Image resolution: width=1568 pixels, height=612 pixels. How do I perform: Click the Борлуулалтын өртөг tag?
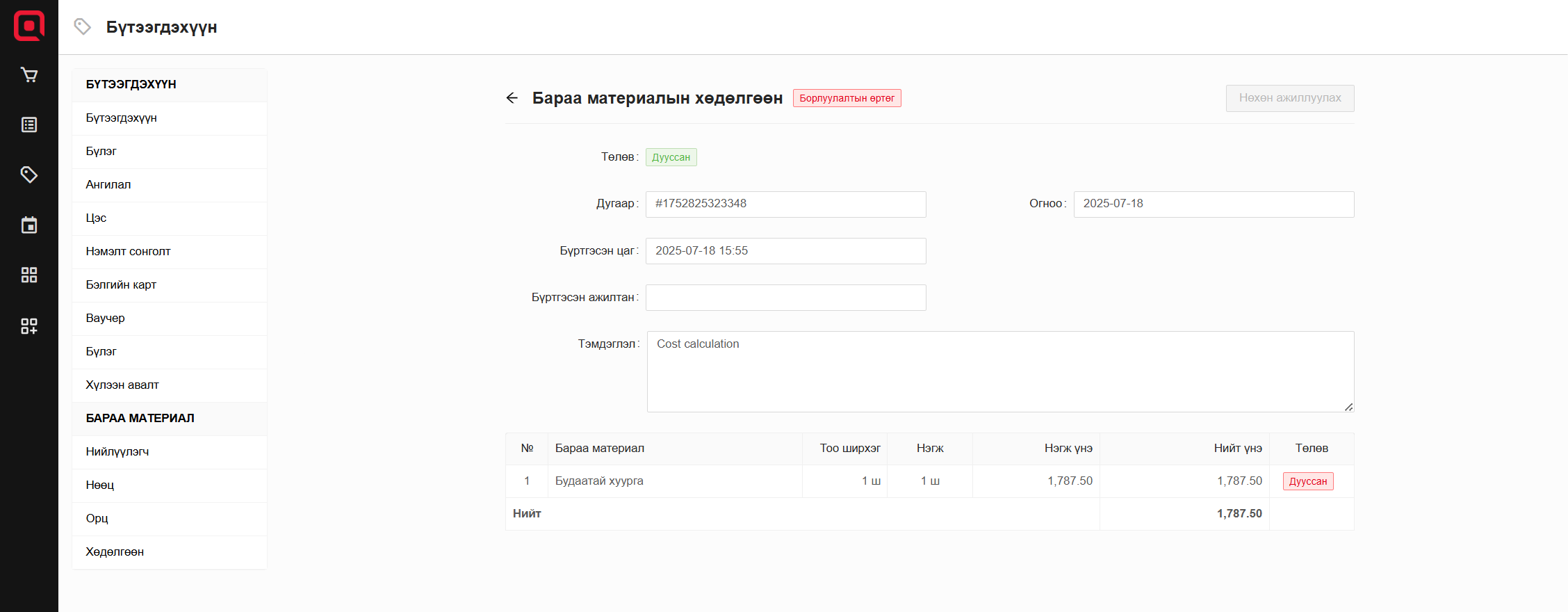[847, 98]
